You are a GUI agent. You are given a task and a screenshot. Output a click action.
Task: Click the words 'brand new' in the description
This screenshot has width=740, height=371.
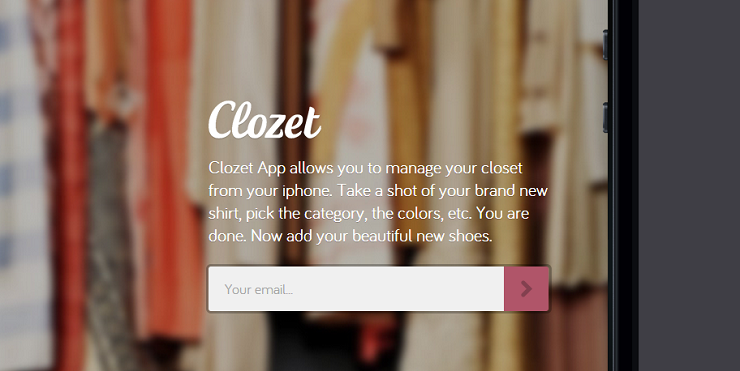tap(511, 191)
